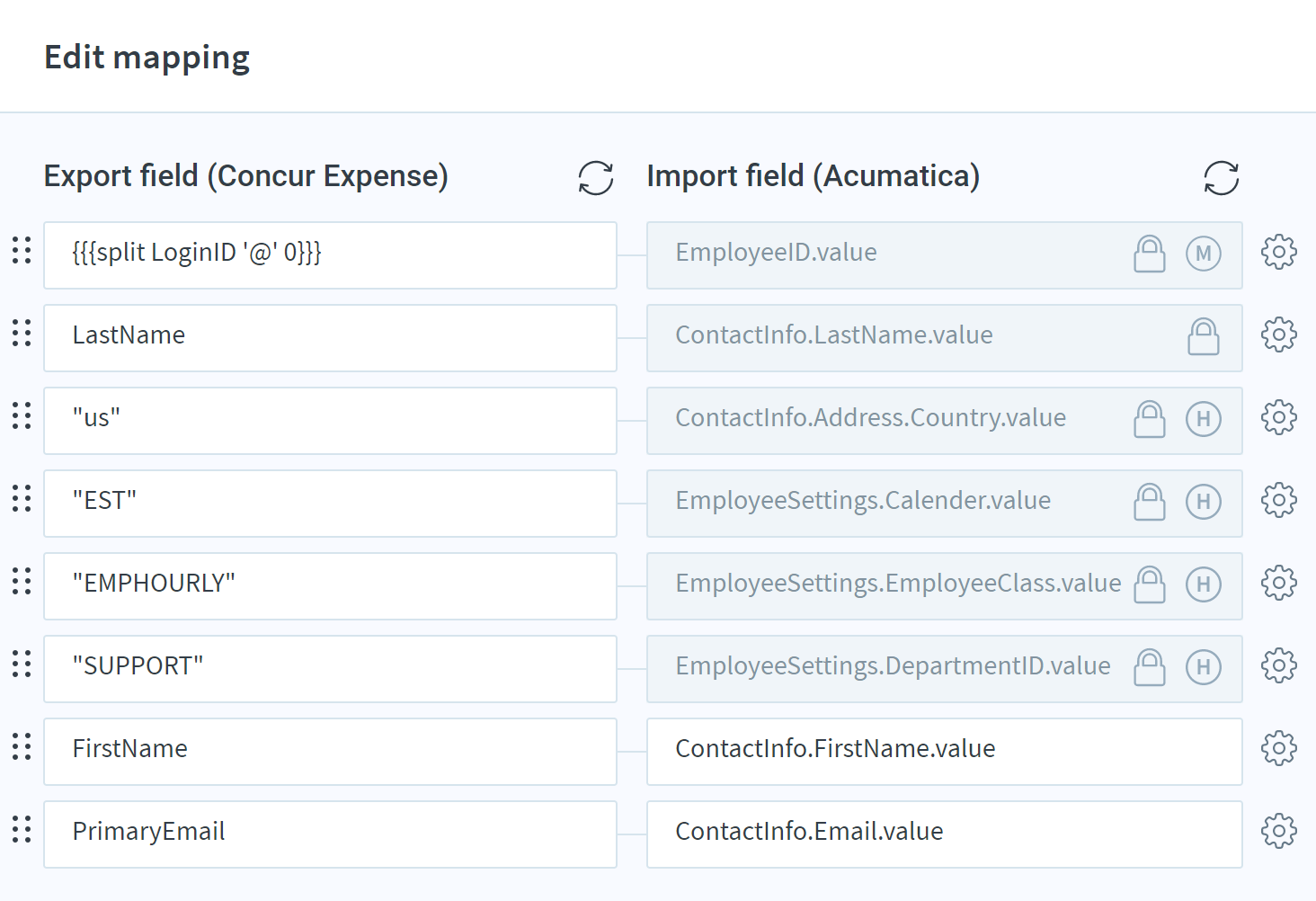Click lock icon on EmployeeClass.value field
Image resolution: width=1316 pixels, height=901 pixels.
pyautogui.click(x=1149, y=584)
